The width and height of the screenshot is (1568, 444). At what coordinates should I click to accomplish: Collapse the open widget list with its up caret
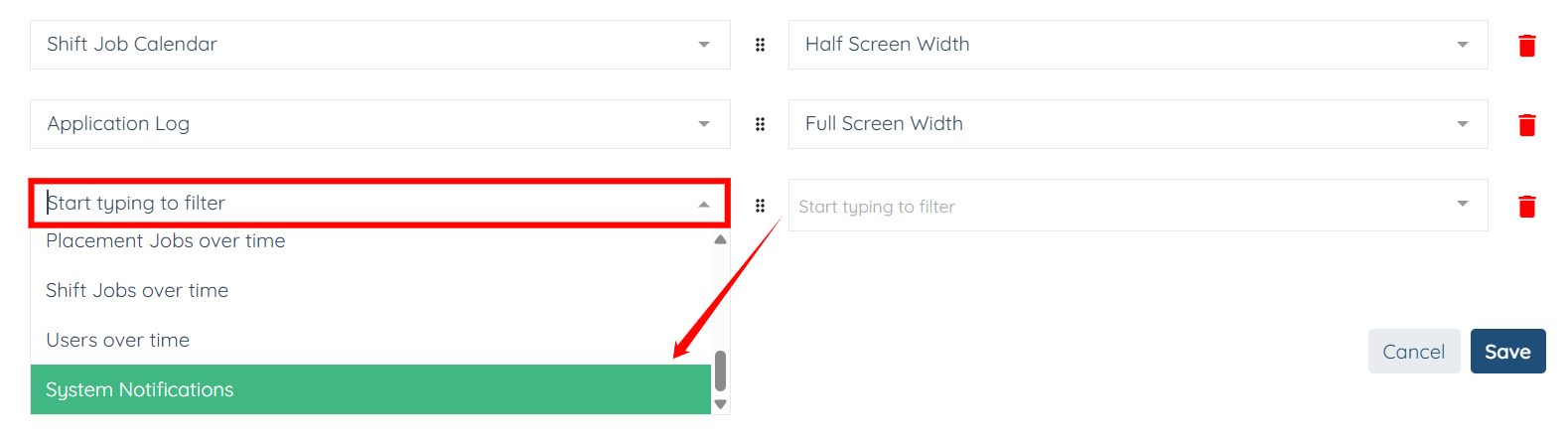click(x=703, y=205)
